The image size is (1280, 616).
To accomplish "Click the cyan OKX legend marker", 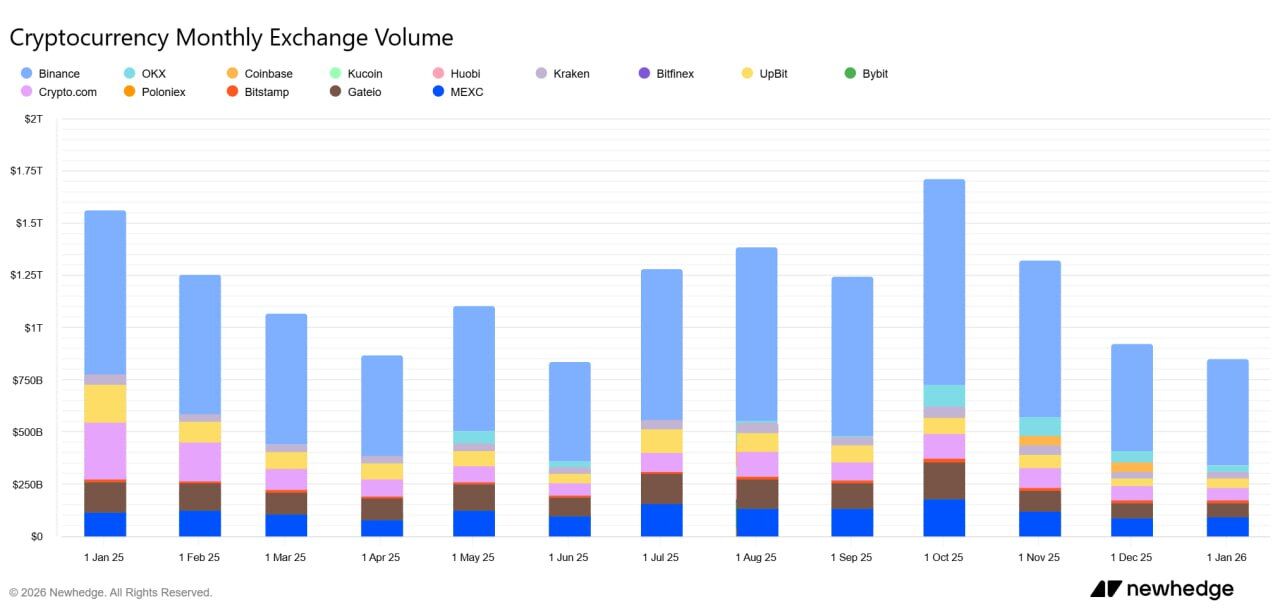I will pyautogui.click(x=129, y=74).
